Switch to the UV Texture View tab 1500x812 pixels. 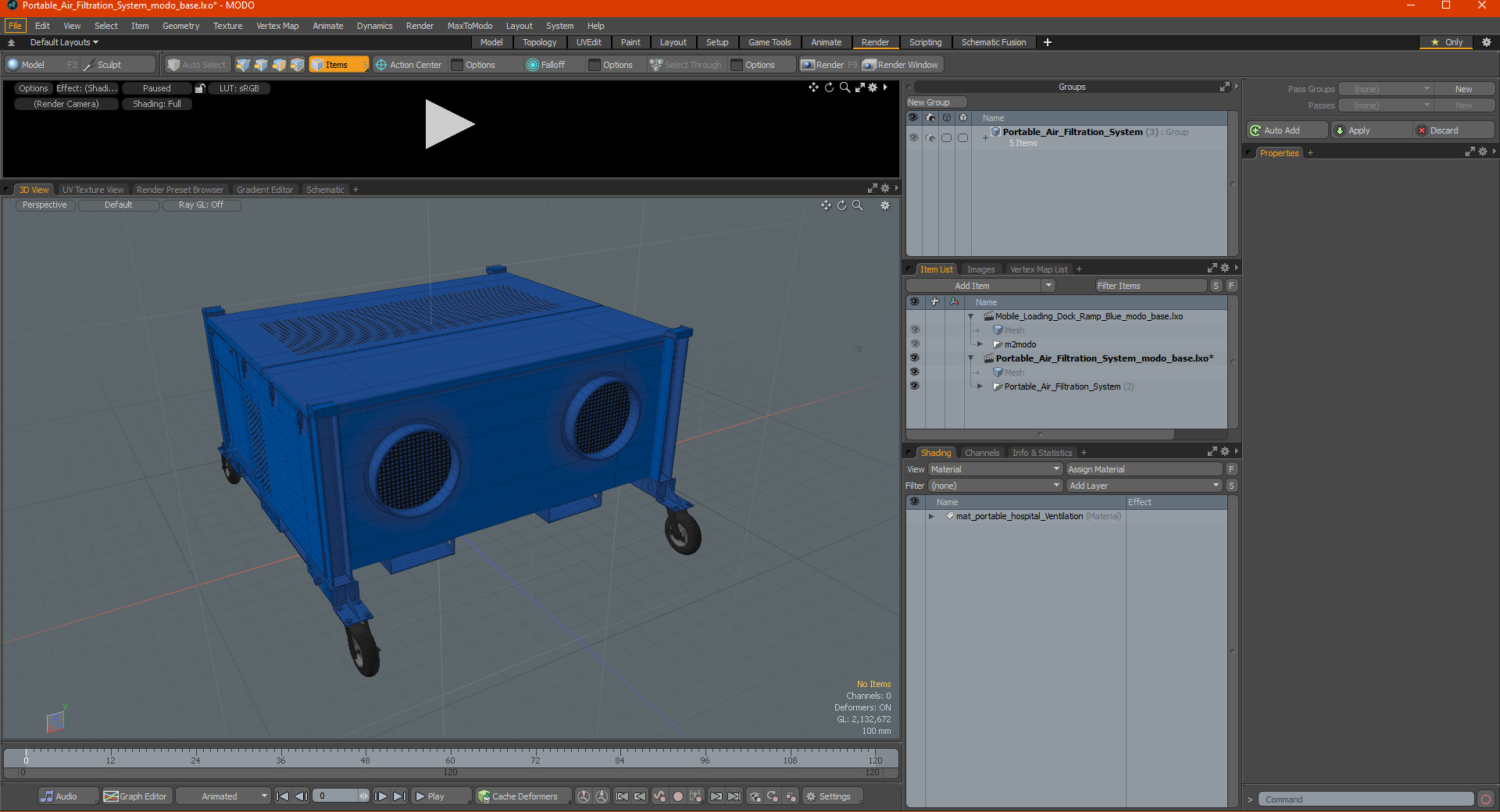pyautogui.click(x=93, y=190)
